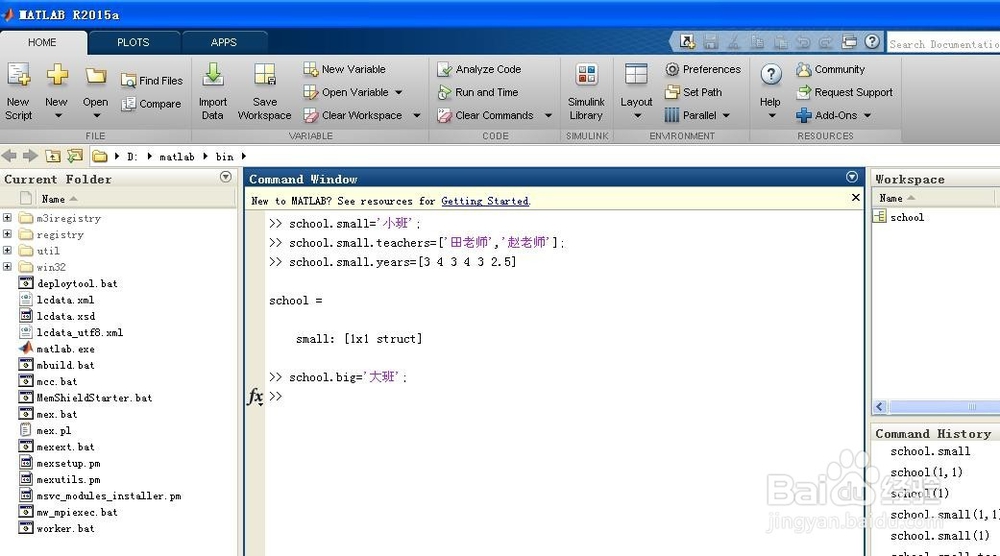Open the Layout dropdown arrow
This screenshot has width=1000, height=556.
[x=637, y=115]
